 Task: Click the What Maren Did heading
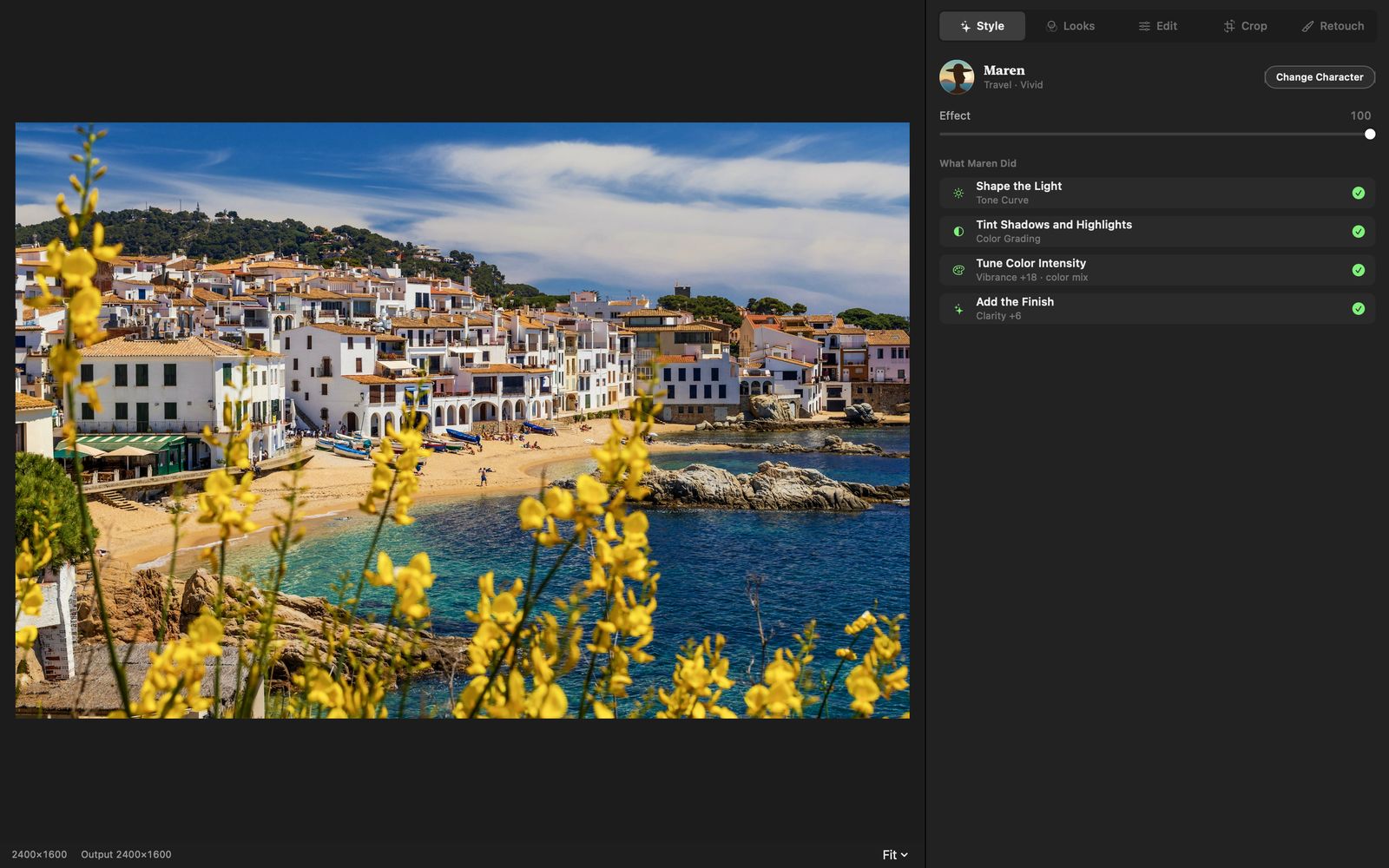[978, 163]
